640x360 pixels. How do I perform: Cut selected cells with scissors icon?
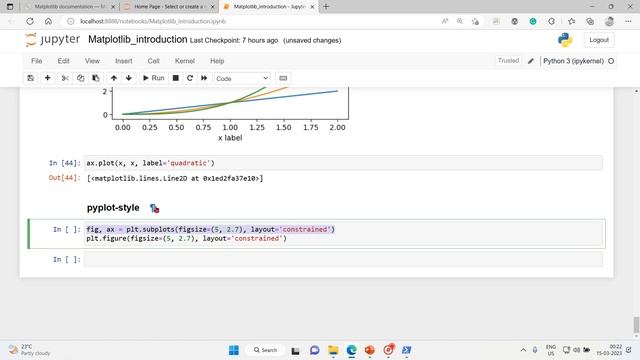(x=65, y=78)
